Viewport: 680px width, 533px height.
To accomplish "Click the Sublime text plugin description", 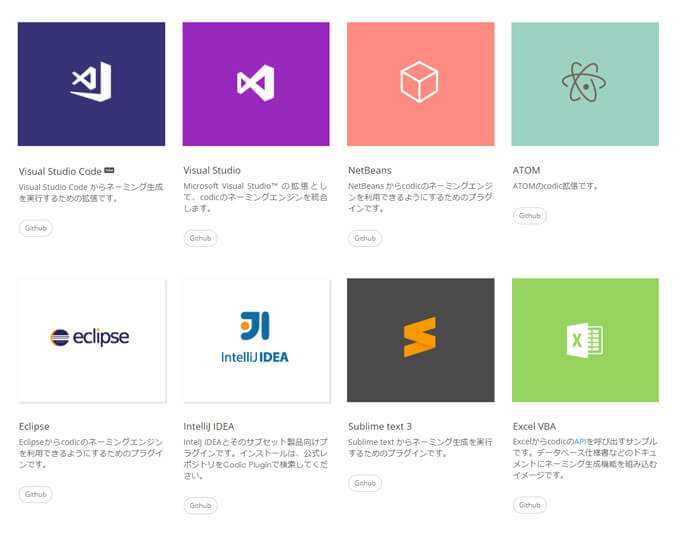I will click(x=420, y=448).
